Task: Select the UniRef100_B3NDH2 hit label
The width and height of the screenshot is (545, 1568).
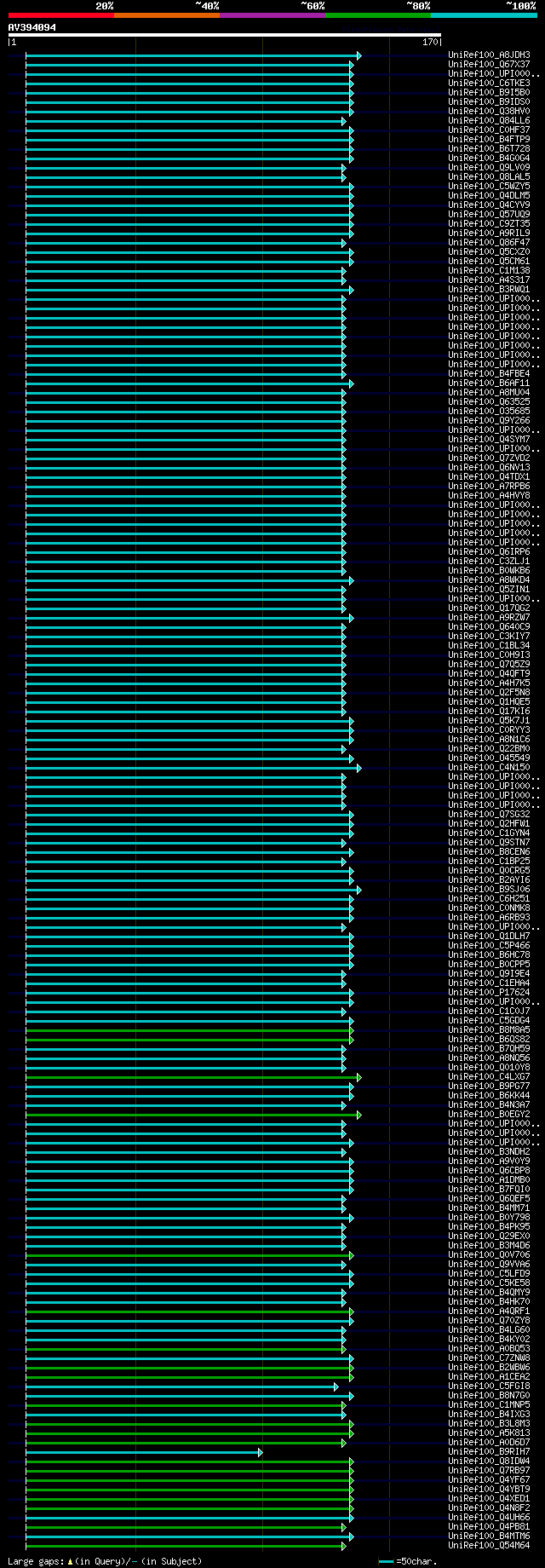Action: coord(489,1152)
